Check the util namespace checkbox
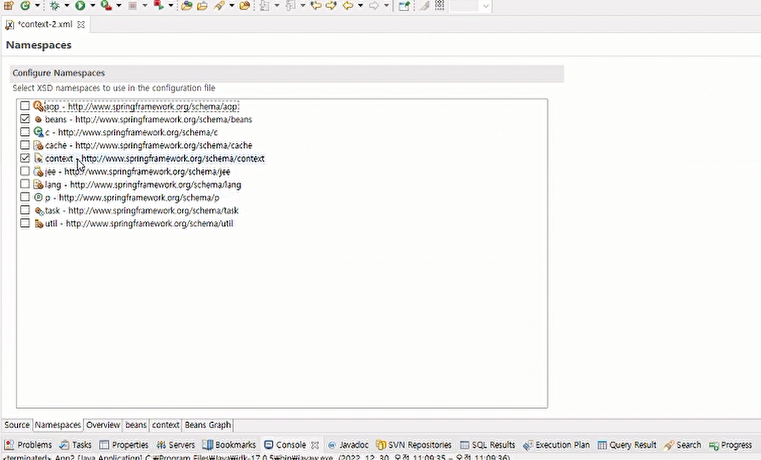This screenshot has width=761, height=460. [x=25, y=223]
